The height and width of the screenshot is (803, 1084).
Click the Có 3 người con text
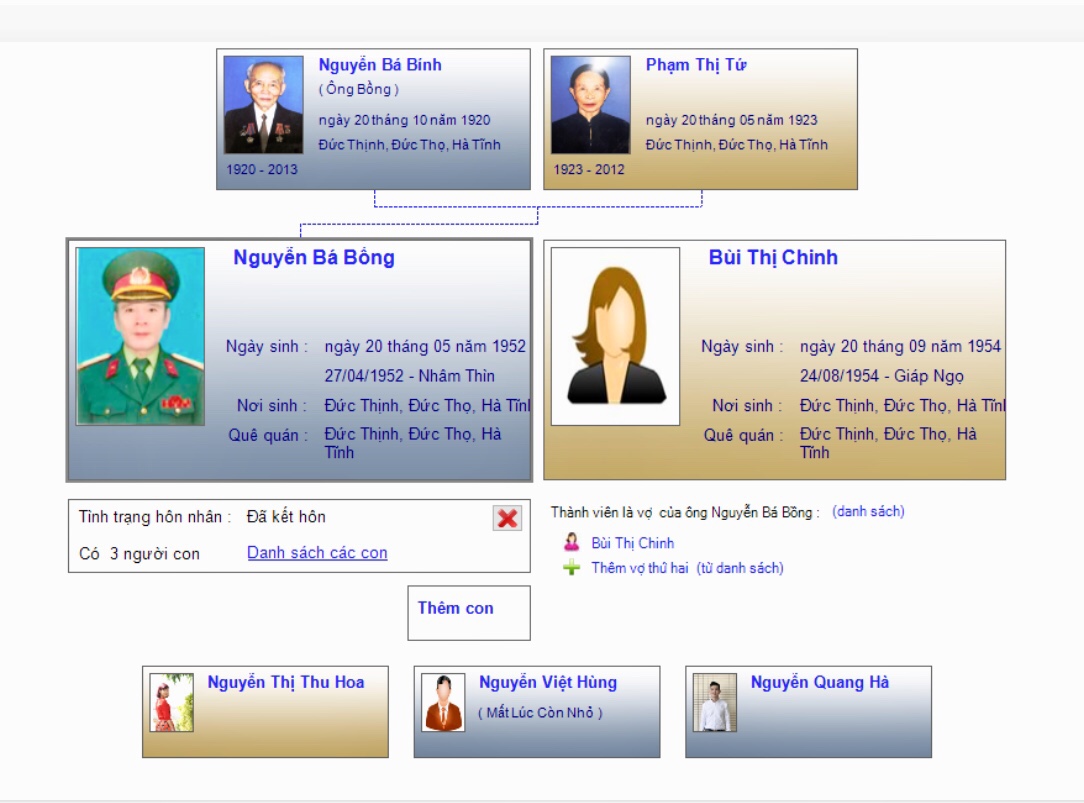tap(139, 554)
